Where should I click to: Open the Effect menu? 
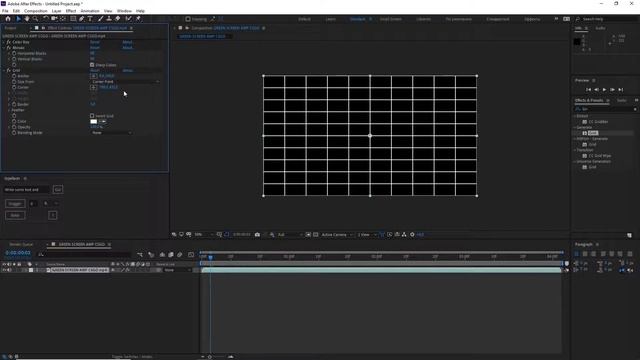point(71,11)
